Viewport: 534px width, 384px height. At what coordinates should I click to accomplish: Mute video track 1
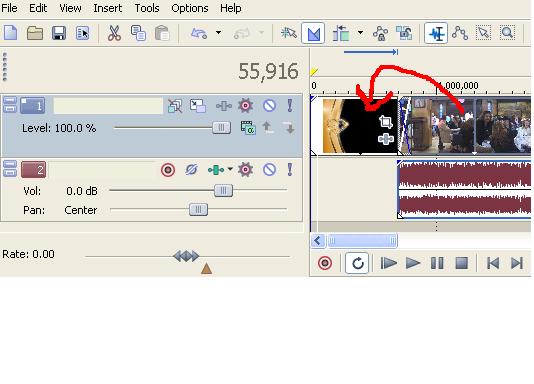point(269,106)
